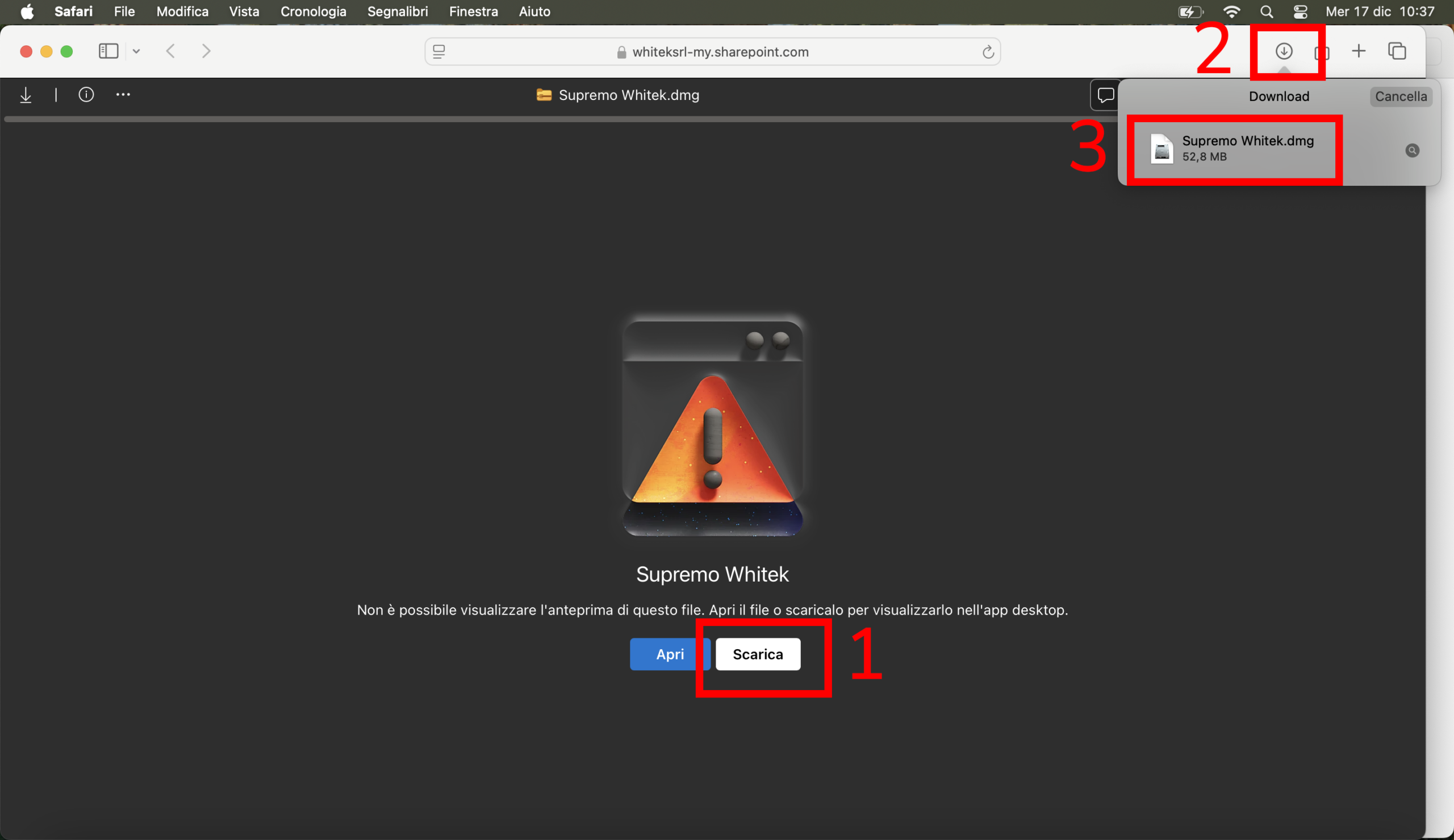The width and height of the screenshot is (1454, 840).
Task: Open the three-dots more options menu
Action: click(123, 95)
